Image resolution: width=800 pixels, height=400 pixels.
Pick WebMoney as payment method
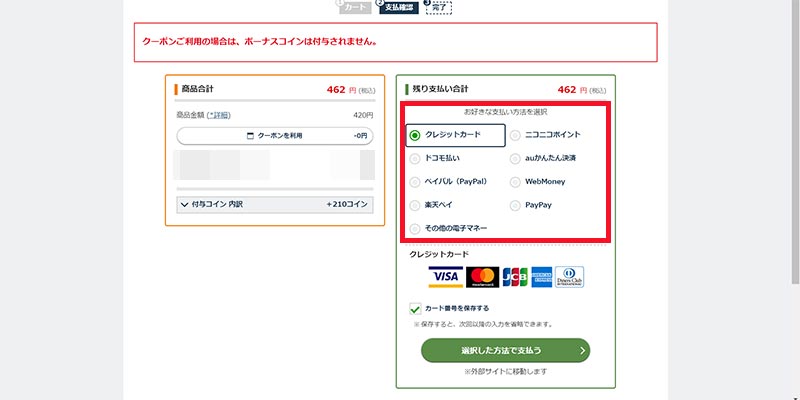click(x=515, y=182)
